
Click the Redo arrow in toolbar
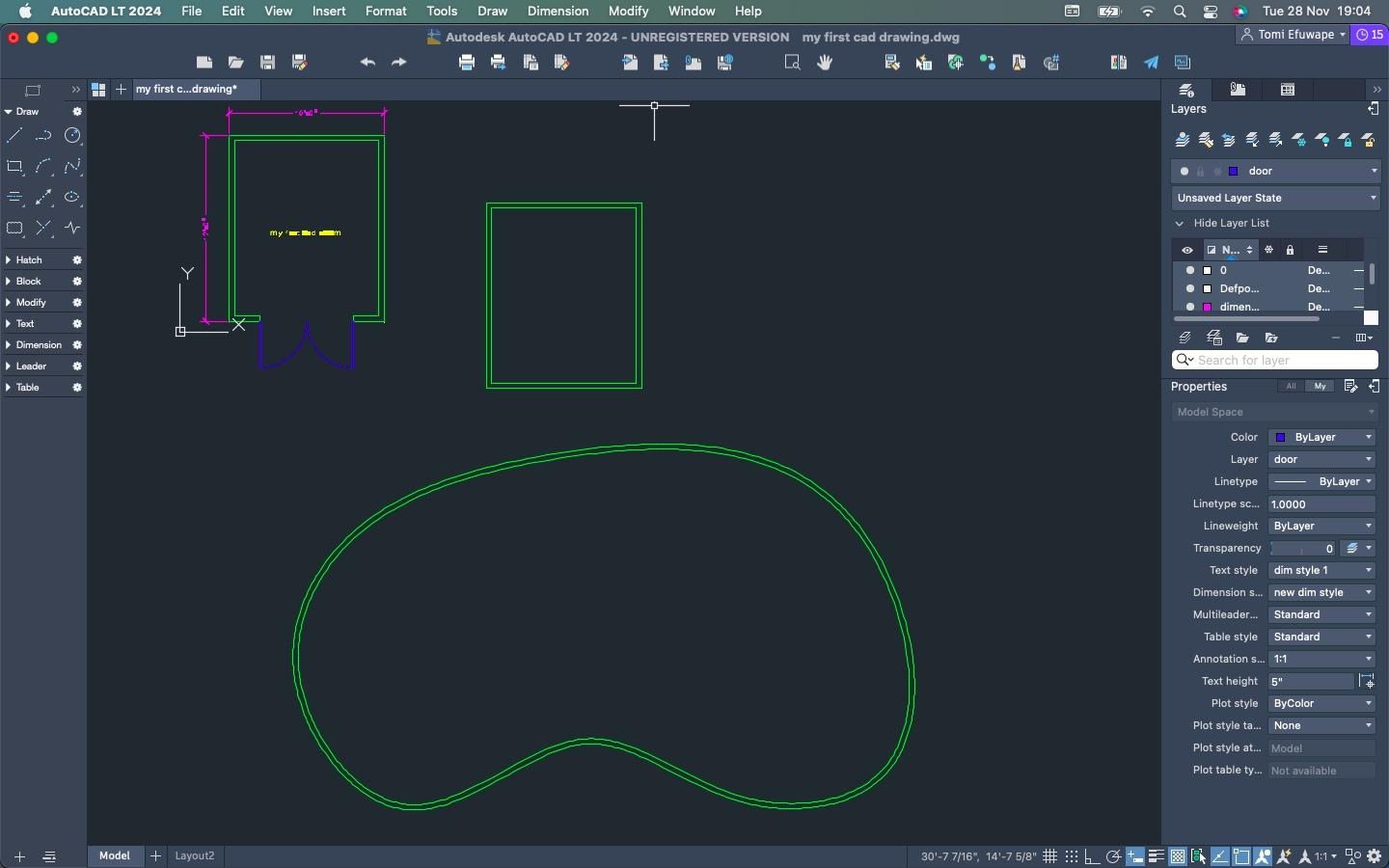399,63
